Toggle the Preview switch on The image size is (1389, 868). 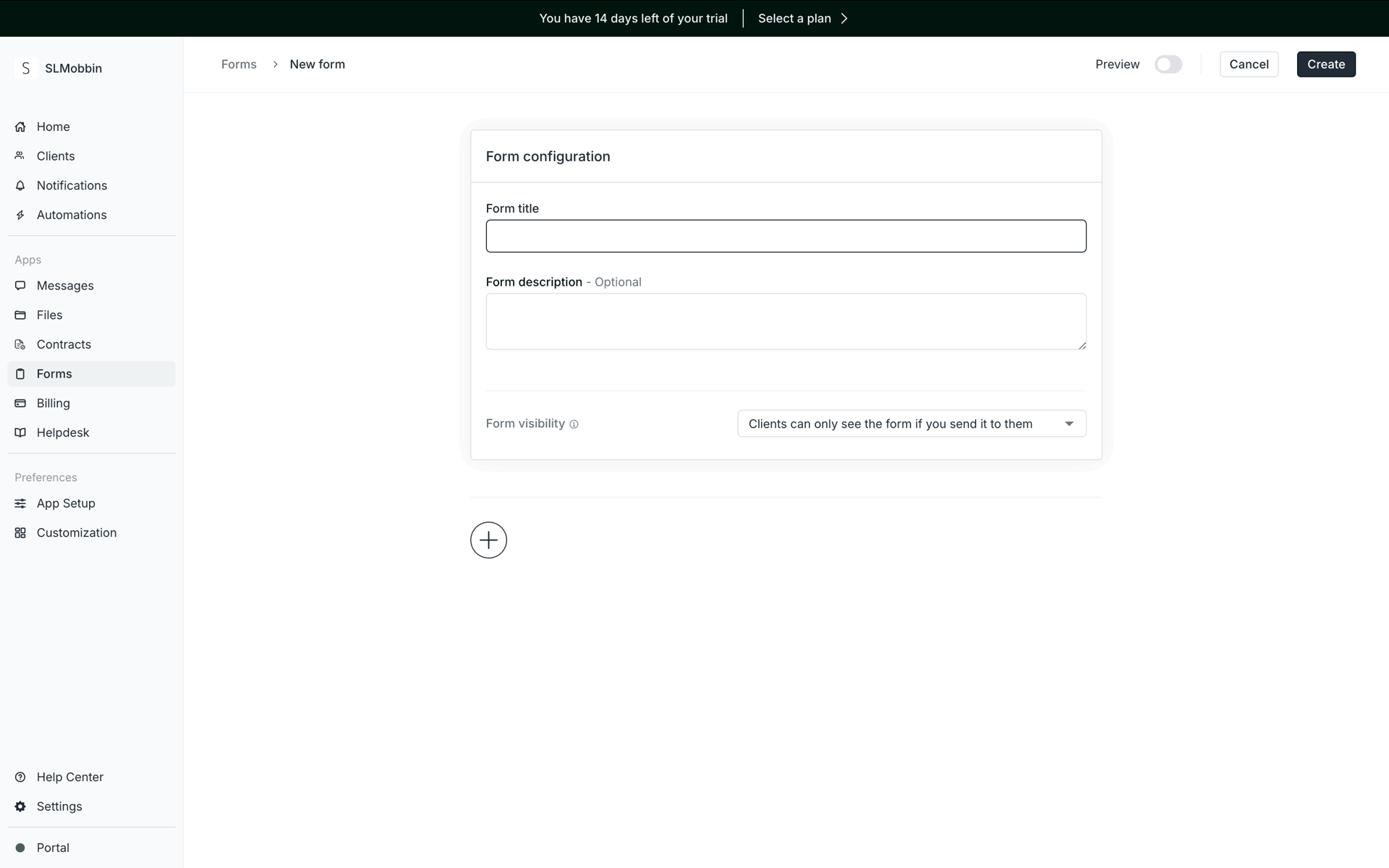(1168, 64)
